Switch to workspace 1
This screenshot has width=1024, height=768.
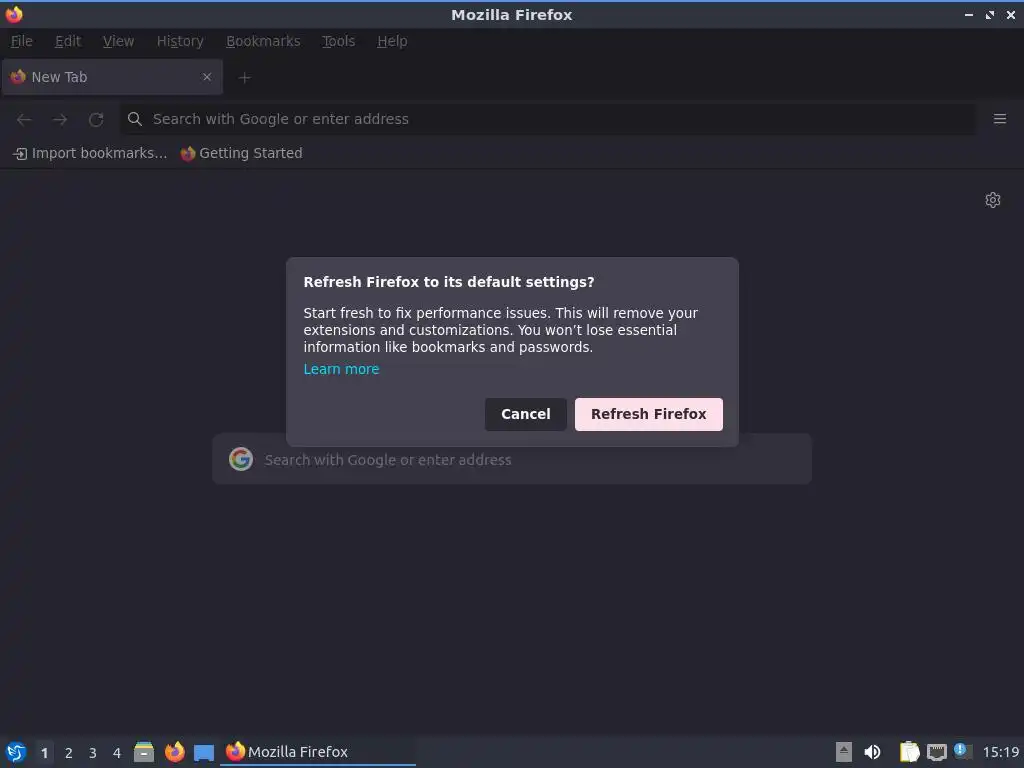(x=44, y=752)
